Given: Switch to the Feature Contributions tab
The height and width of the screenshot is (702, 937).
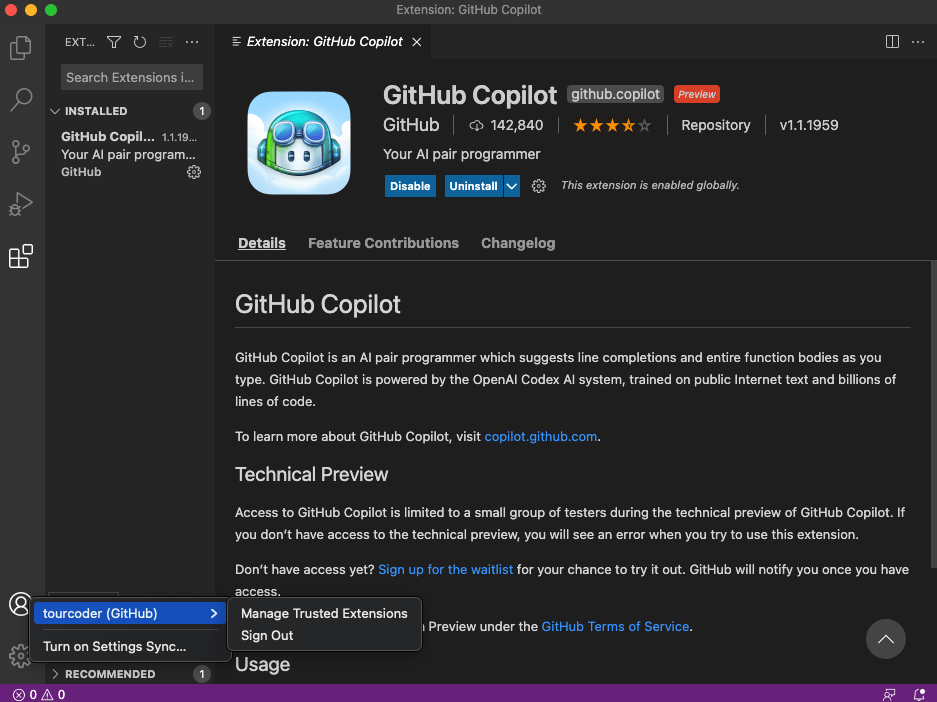Looking at the screenshot, I should click(383, 243).
